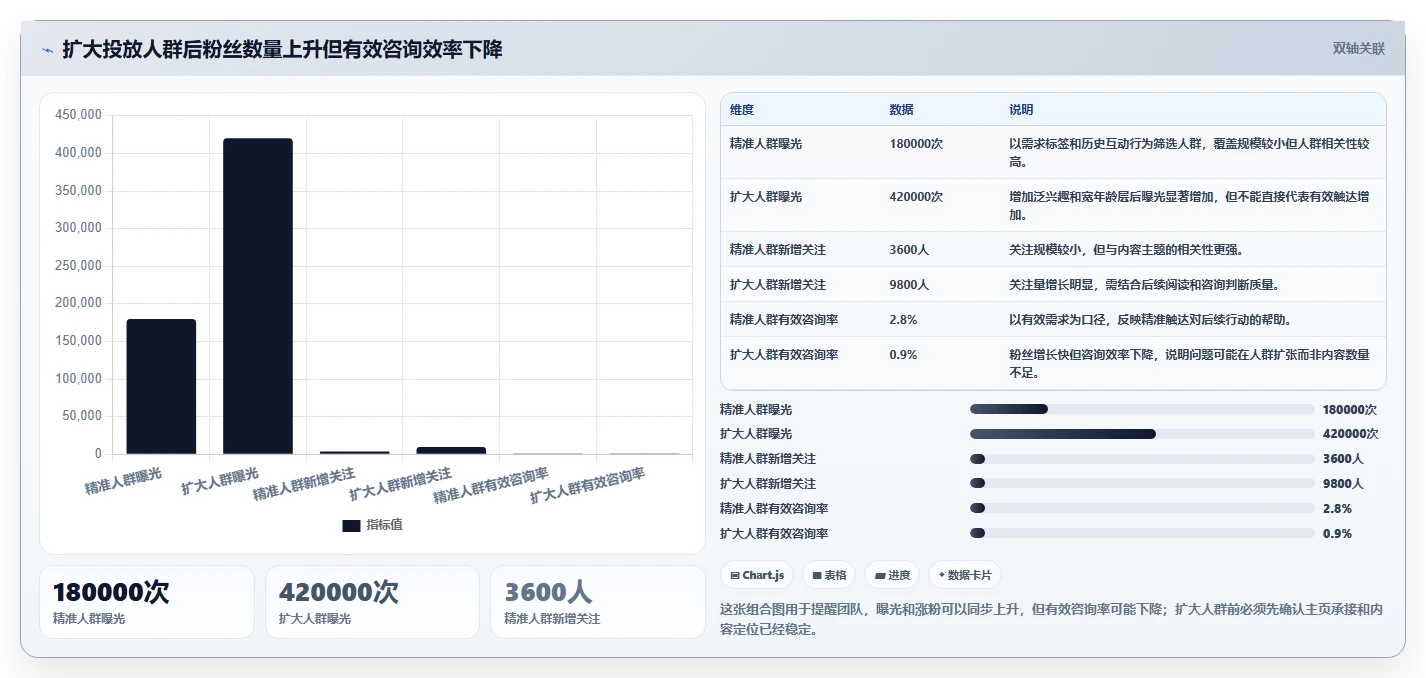Select the 进度 tag
This screenshot has width=1426, height=678.
pyautogui.click(x=892, y=575)
